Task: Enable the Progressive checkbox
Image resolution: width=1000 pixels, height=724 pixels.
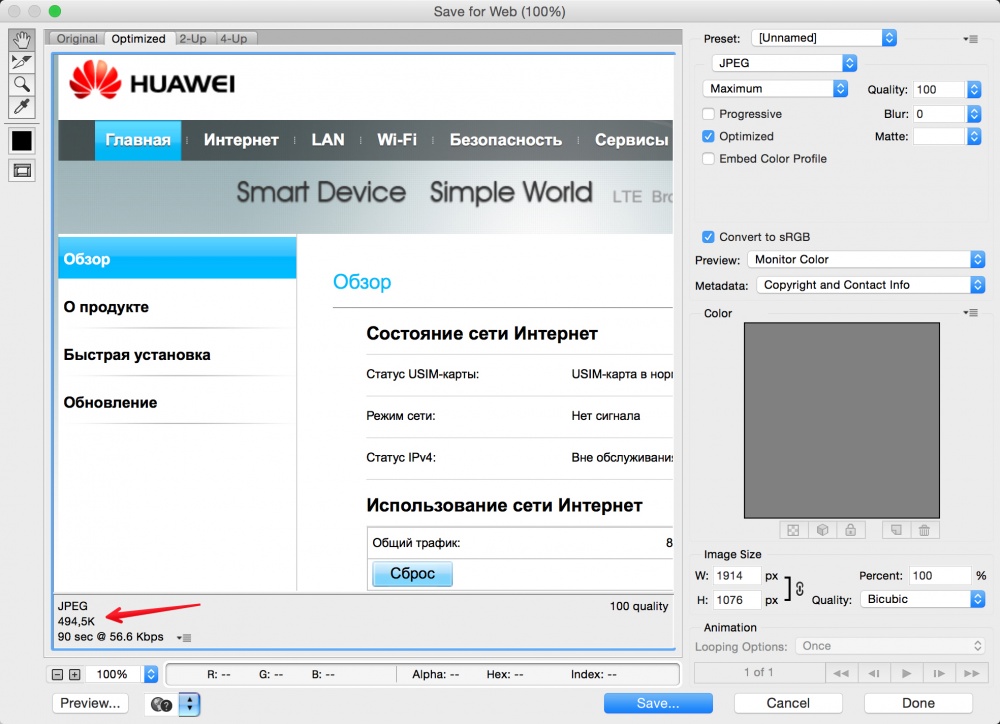Action: click(x=708, y=114)
